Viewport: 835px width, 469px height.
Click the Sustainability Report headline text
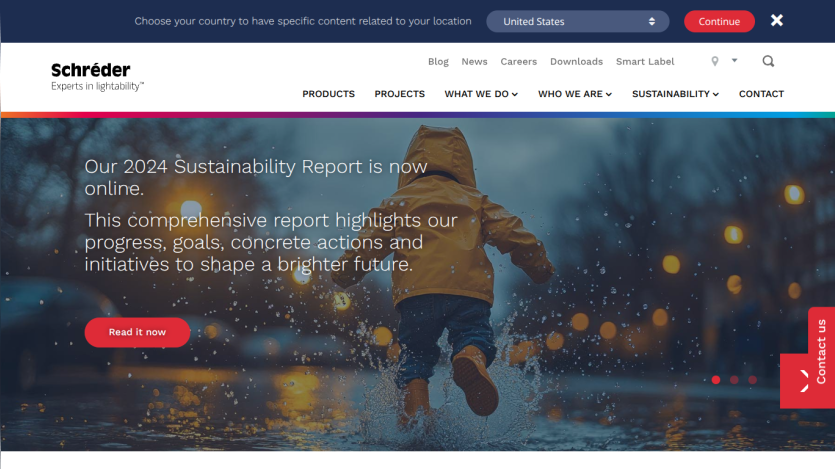click(x=256, y=177)
